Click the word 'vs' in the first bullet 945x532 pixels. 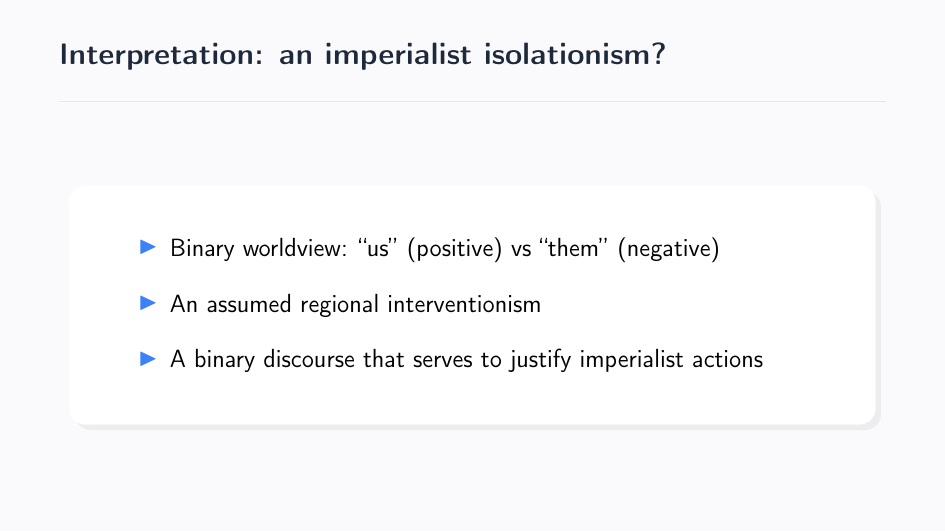[521, 248]
